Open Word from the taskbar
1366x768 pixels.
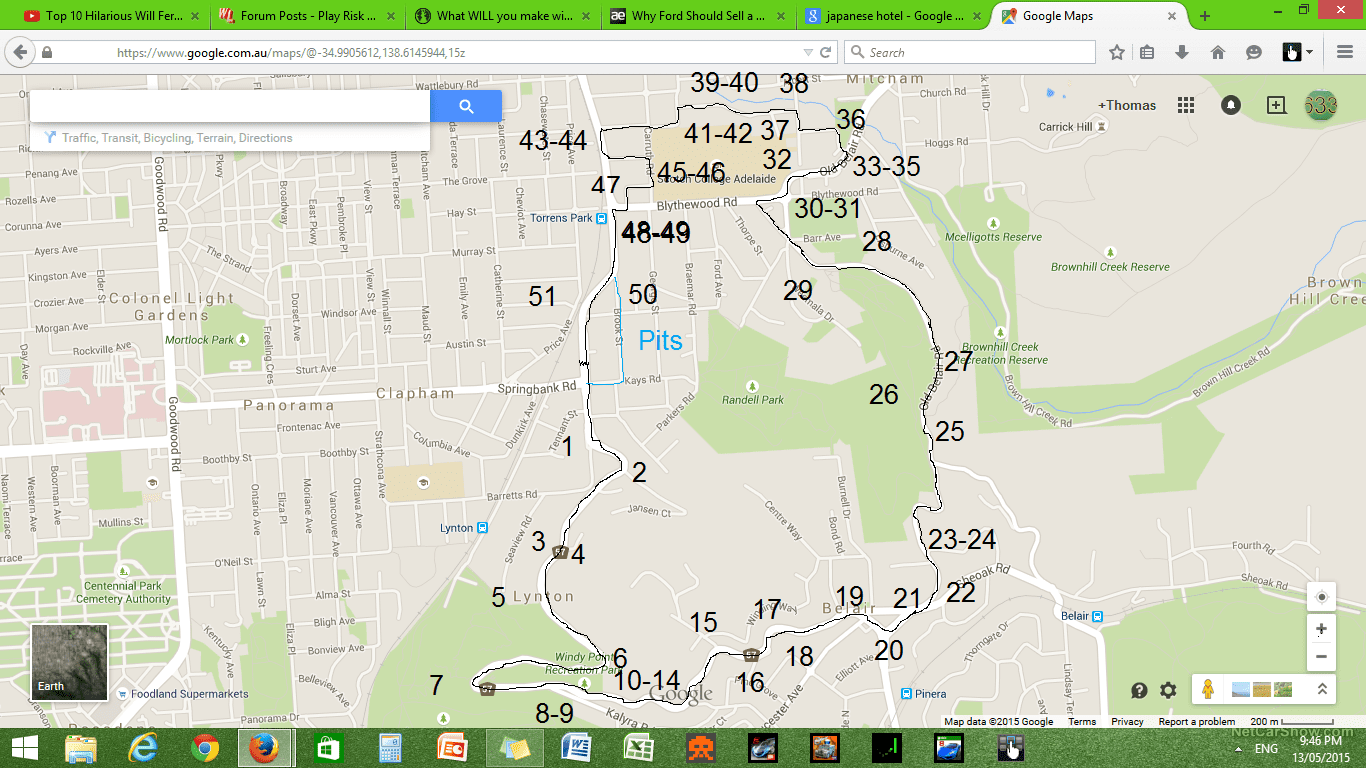coord(577,748)
